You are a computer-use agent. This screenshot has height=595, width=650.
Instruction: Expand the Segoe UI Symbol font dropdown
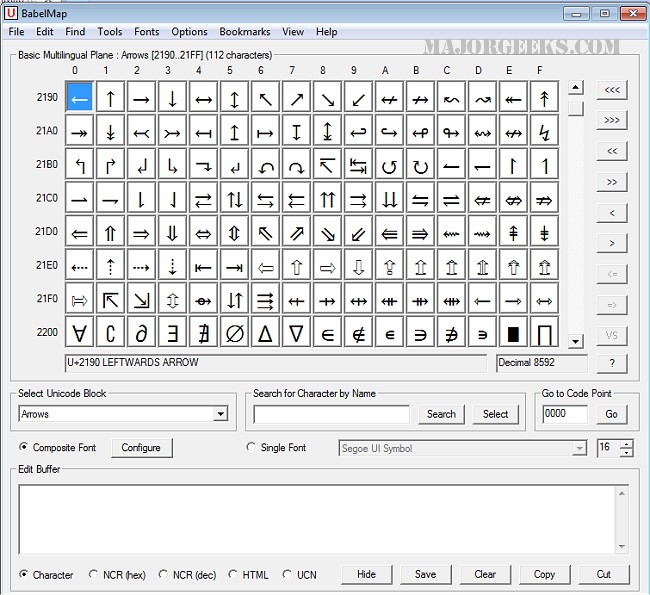click(579, 448)
